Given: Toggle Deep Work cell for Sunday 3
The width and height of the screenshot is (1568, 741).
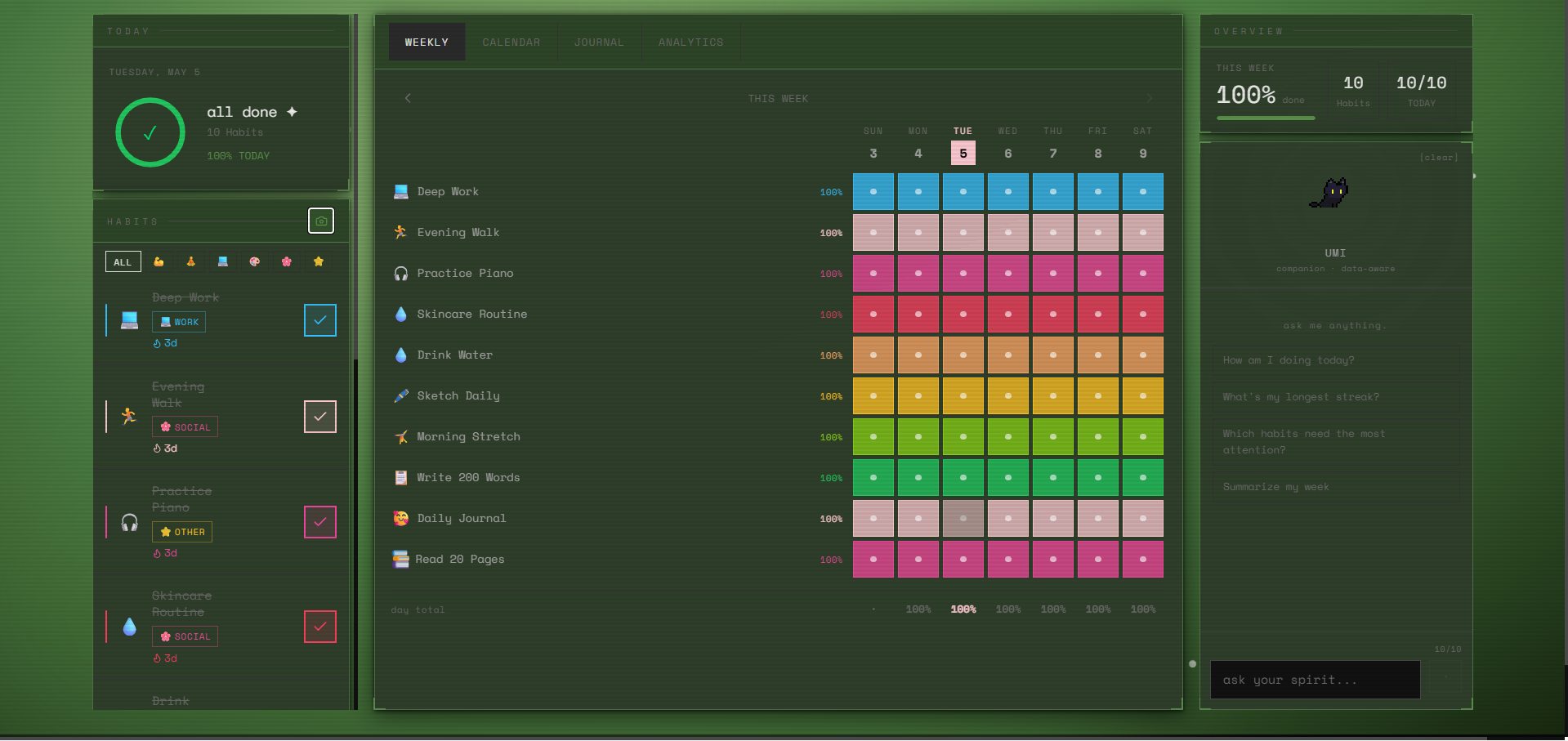Looking at the screenshot, I should pos(873,191).
